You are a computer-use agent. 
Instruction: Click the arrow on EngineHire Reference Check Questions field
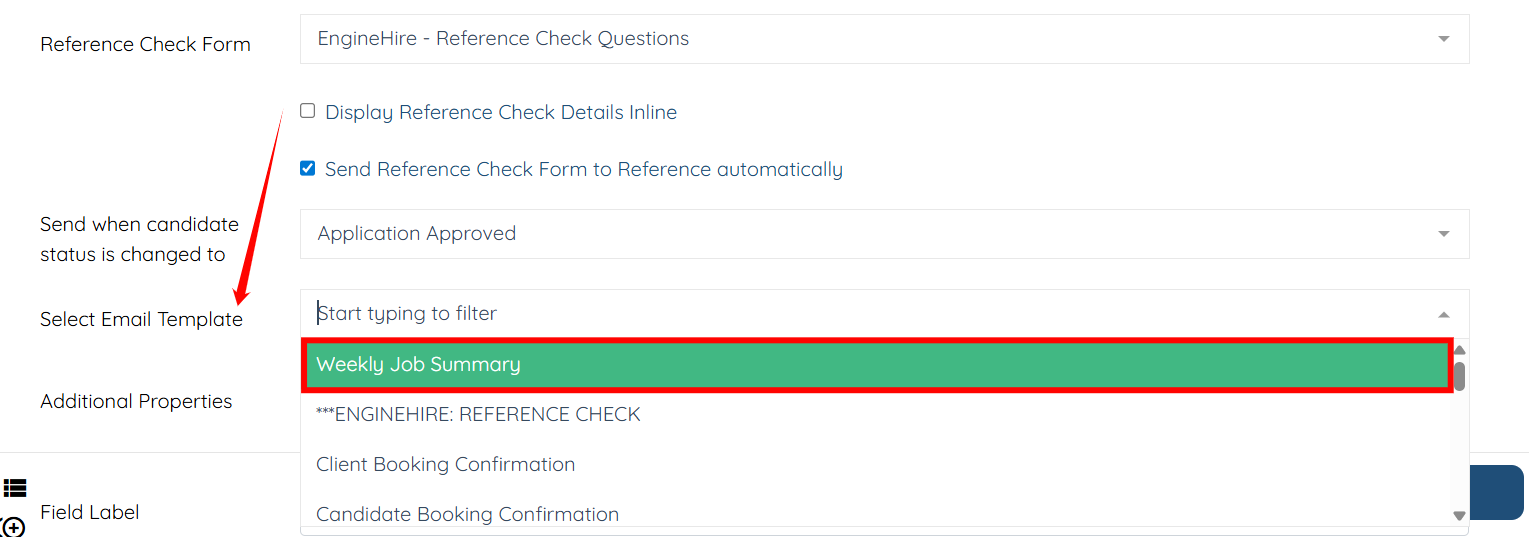(x=1443, y=39)
